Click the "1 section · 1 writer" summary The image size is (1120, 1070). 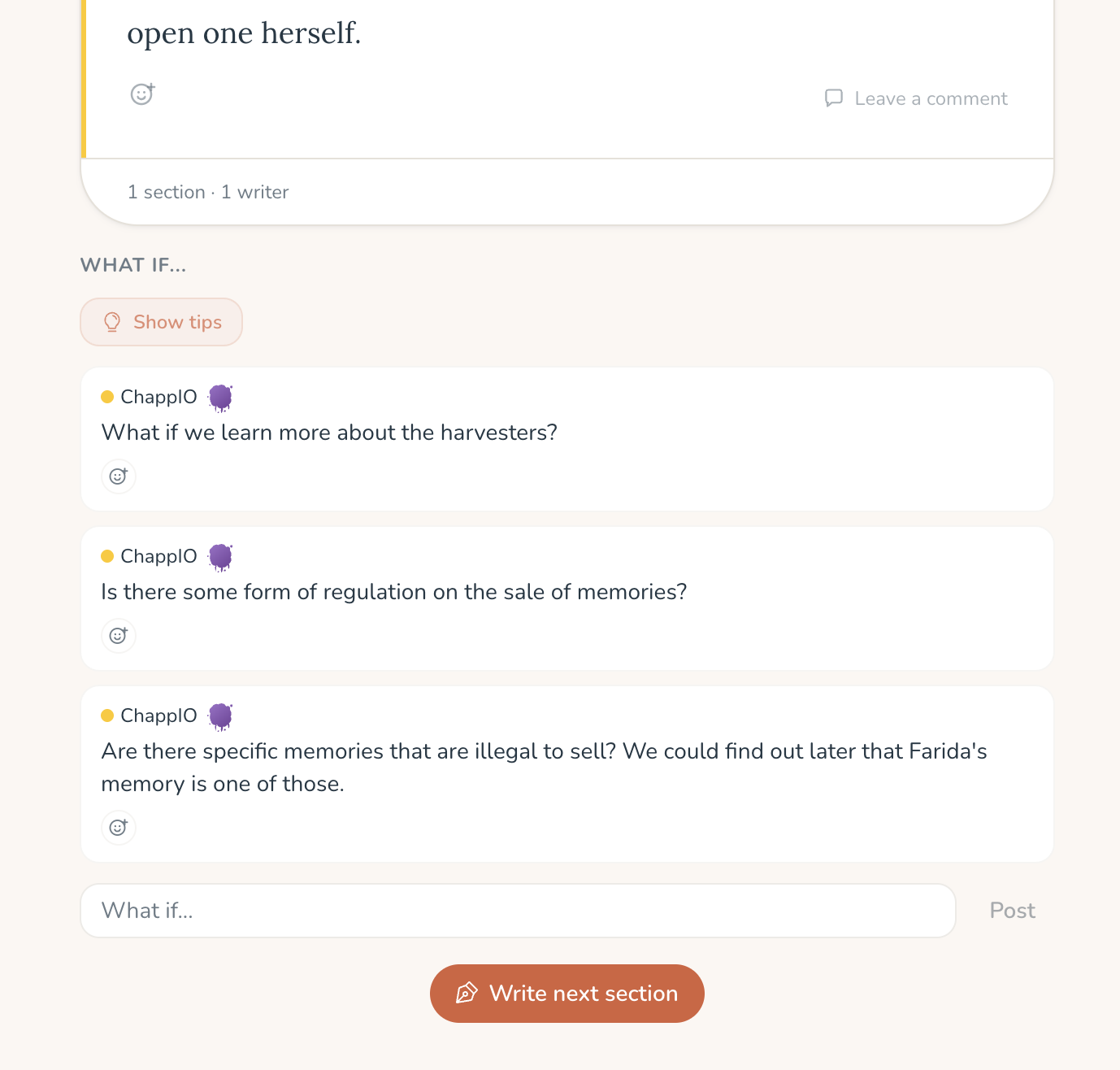[x=208, y=193]
